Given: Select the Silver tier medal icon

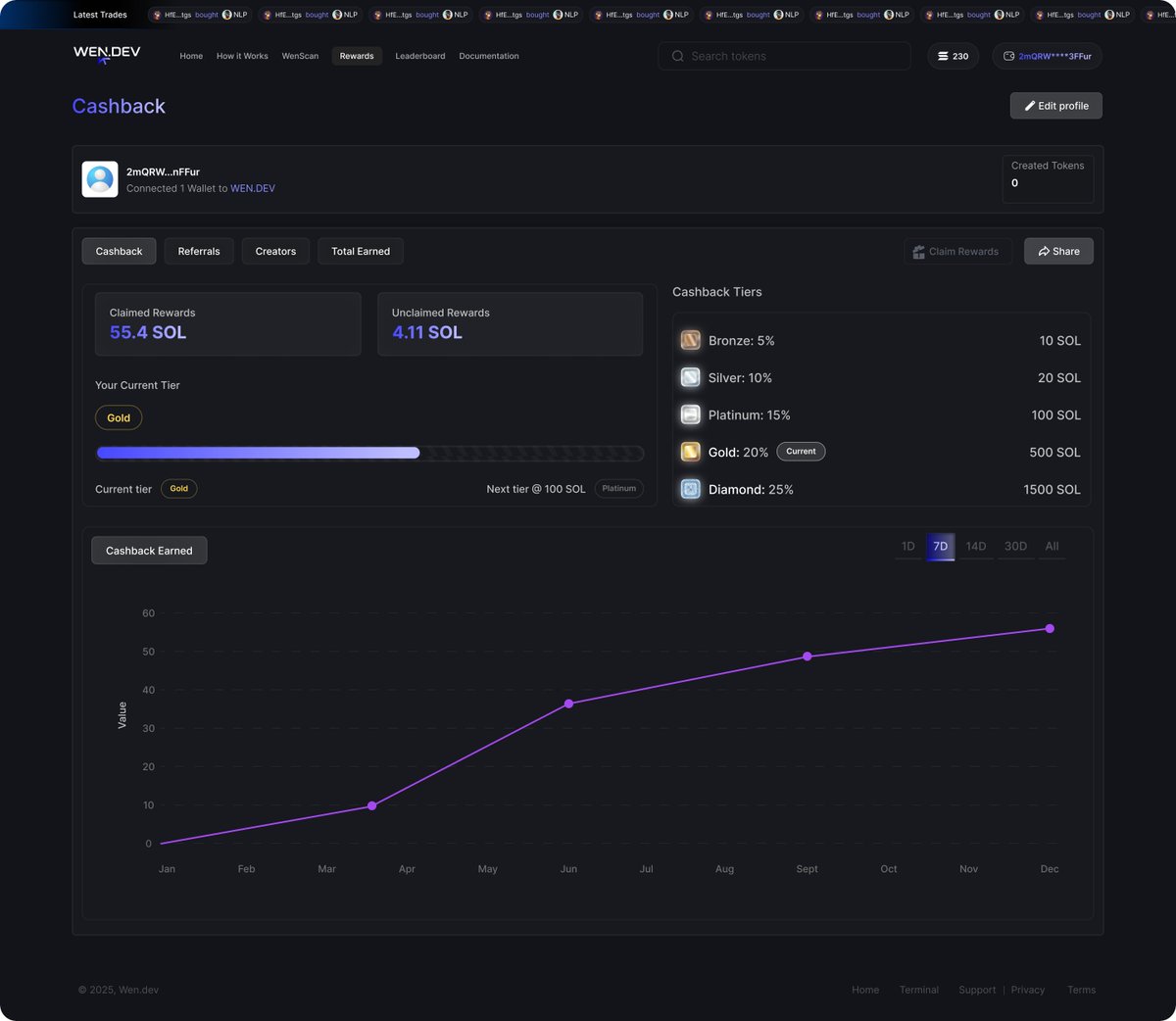Looking at the screenshot, I should (x=690, y=377).
